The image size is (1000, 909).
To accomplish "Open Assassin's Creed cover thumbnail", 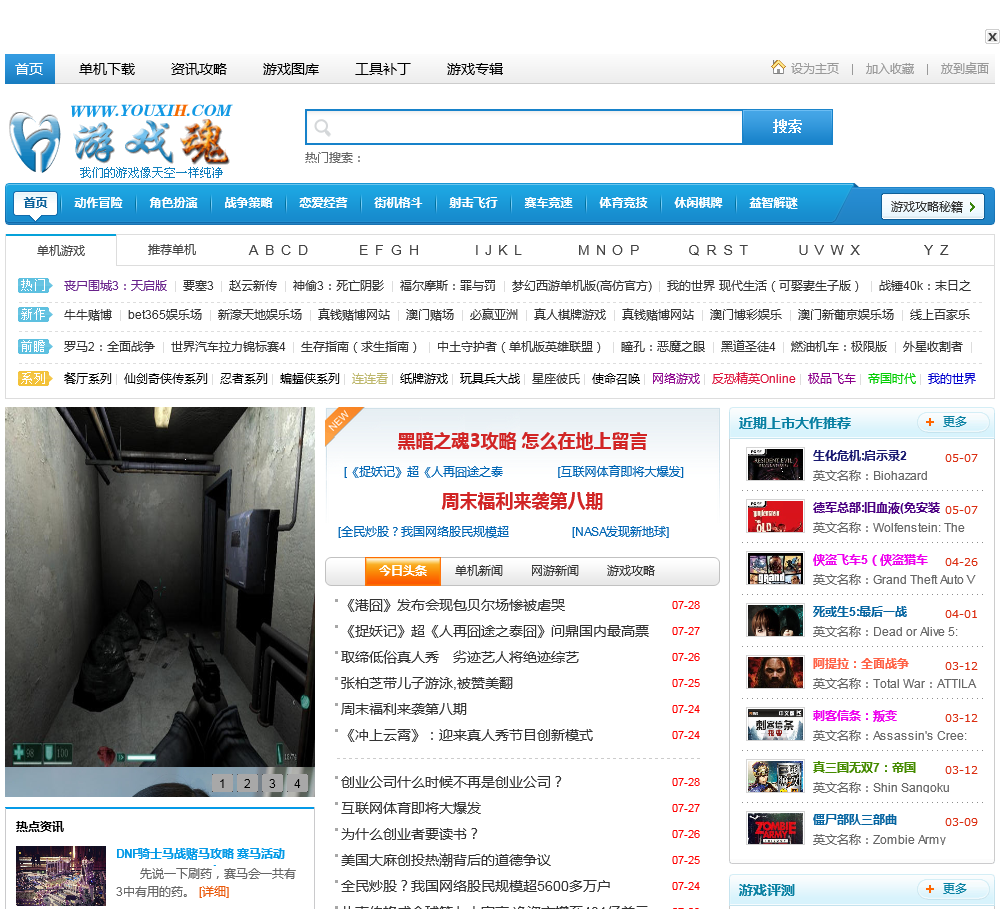I will tap(775, 725).
